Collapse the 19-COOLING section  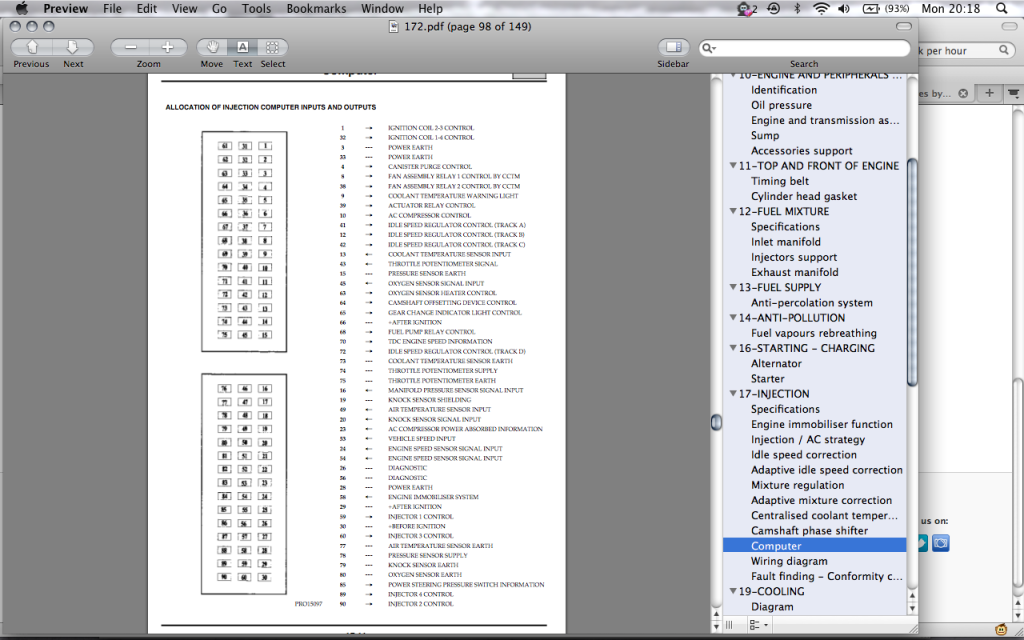[733, 592]
